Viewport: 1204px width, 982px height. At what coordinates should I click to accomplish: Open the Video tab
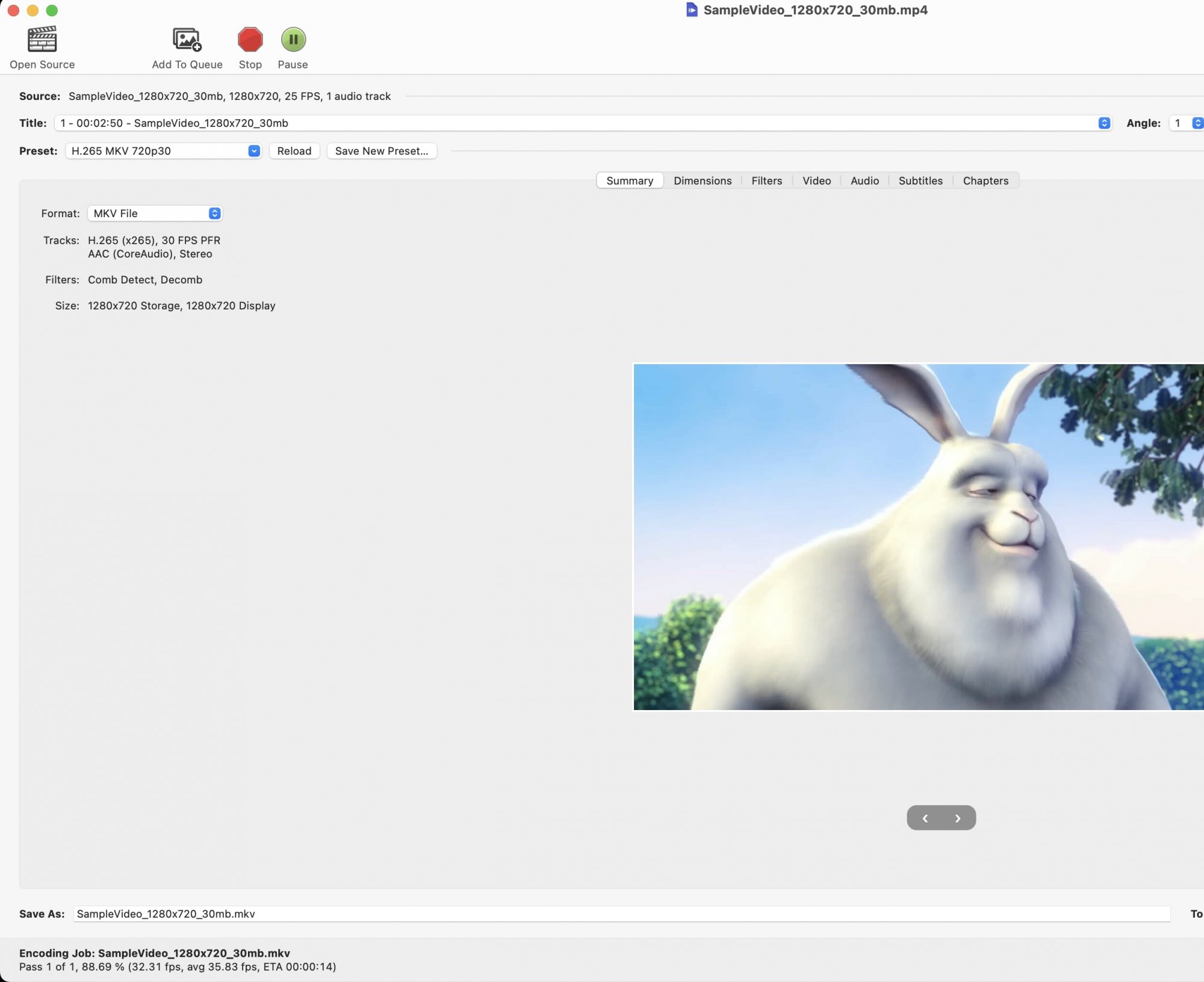[x=816, y=181]
